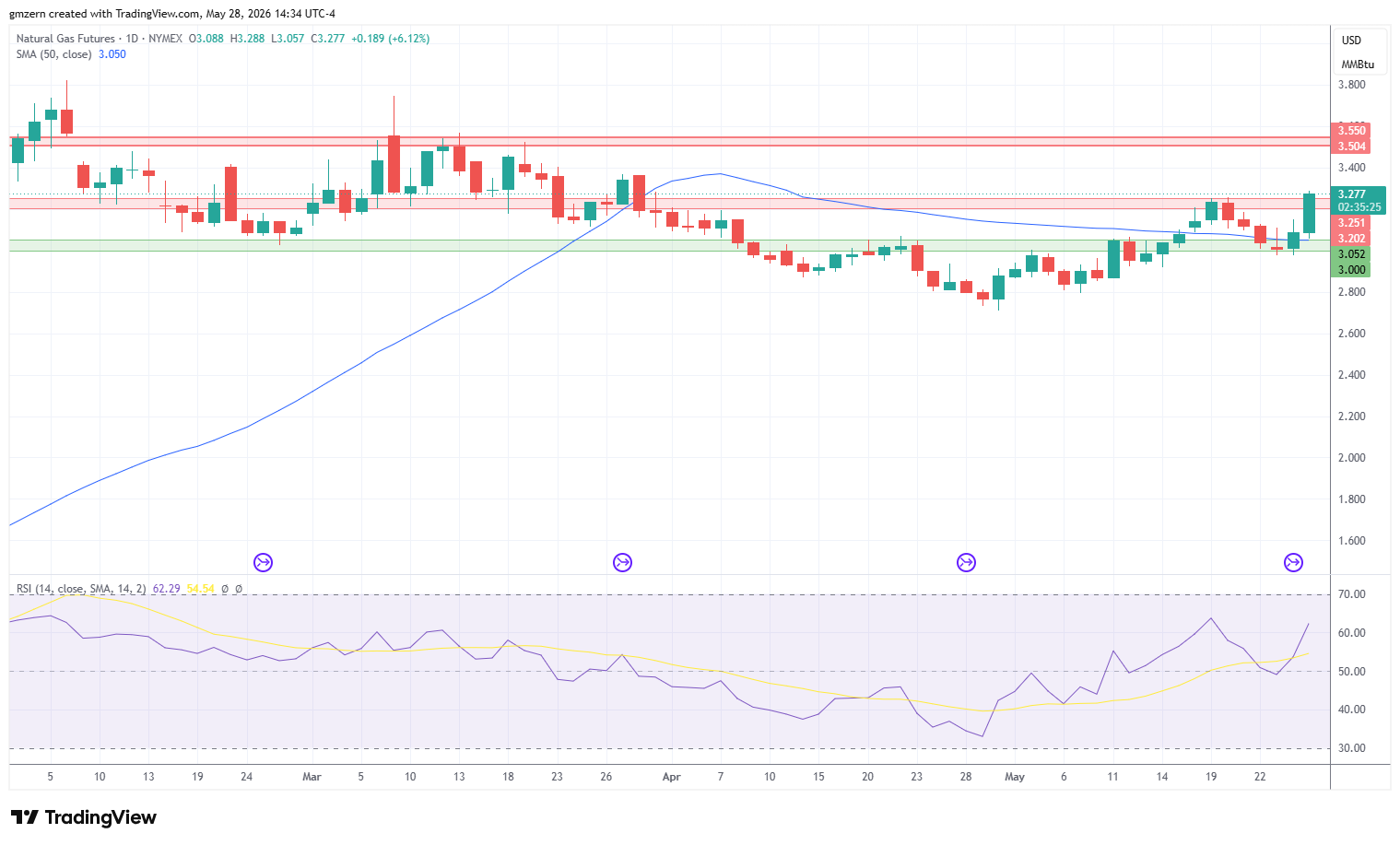
Task: Click the 3.000 support price label
Action: pos(1351,270)
